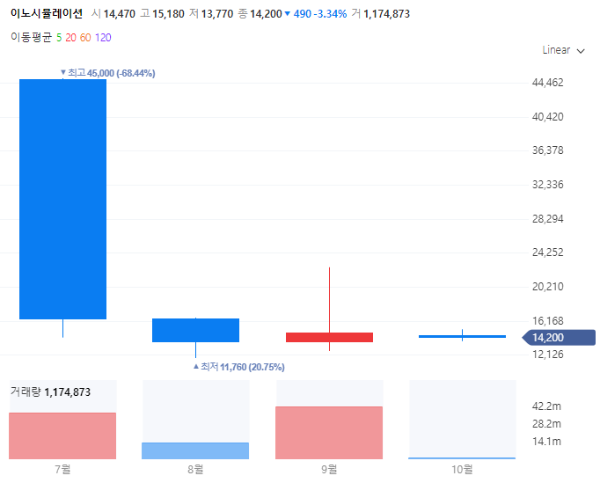Toggle the 120-day moving average

coord(103,37)
